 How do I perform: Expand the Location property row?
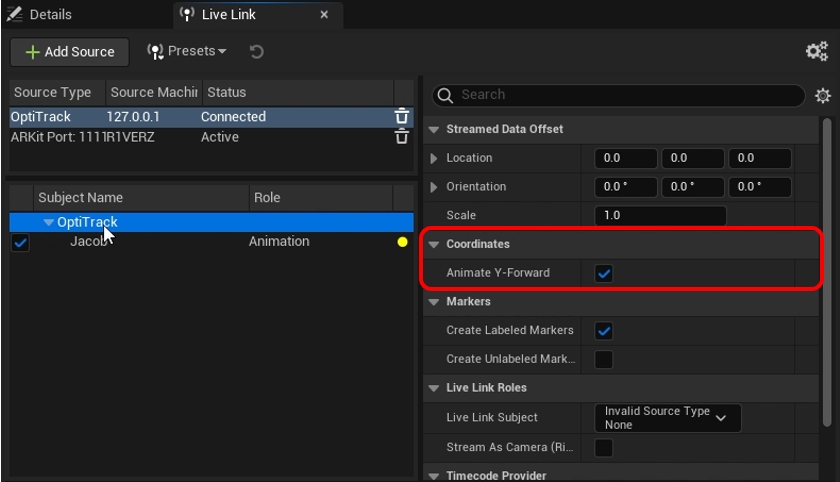coord(433,158)
